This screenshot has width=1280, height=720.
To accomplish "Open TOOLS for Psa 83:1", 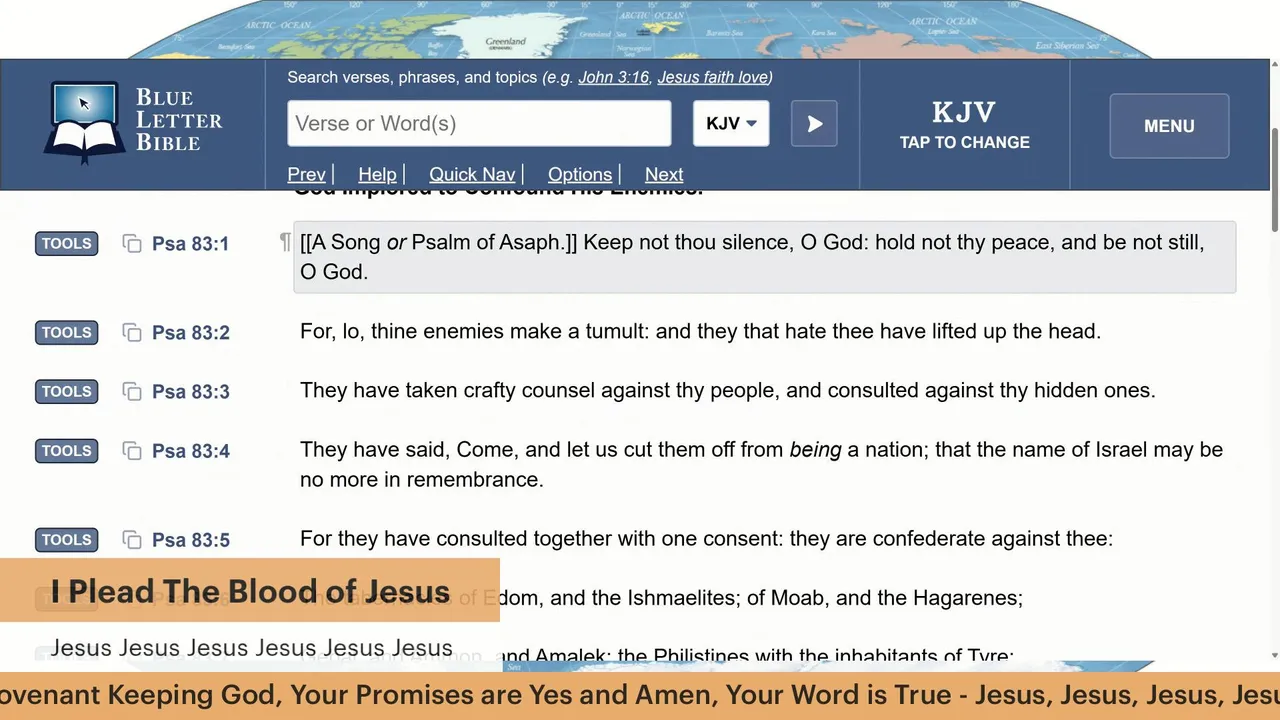I will click(x=67, y=243).
